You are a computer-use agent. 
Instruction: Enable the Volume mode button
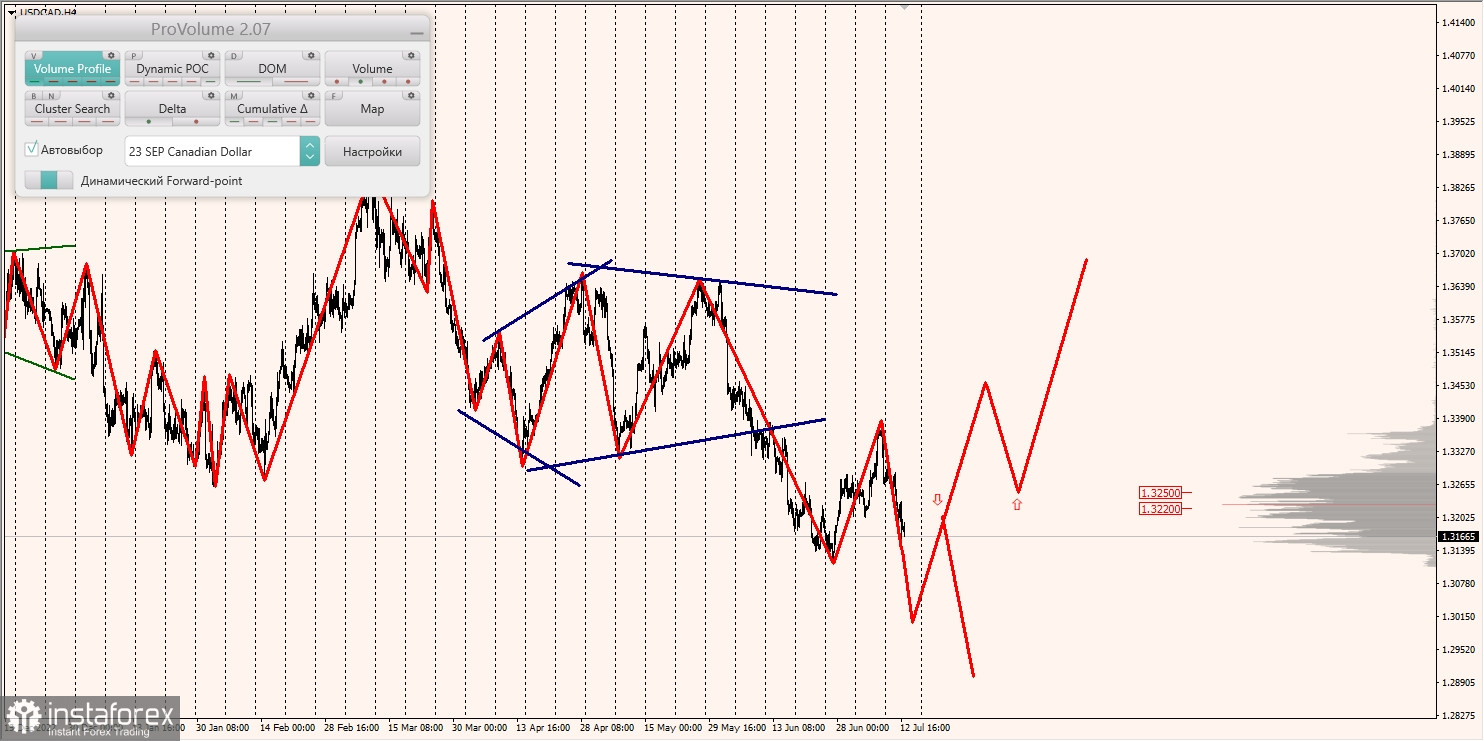372,69
